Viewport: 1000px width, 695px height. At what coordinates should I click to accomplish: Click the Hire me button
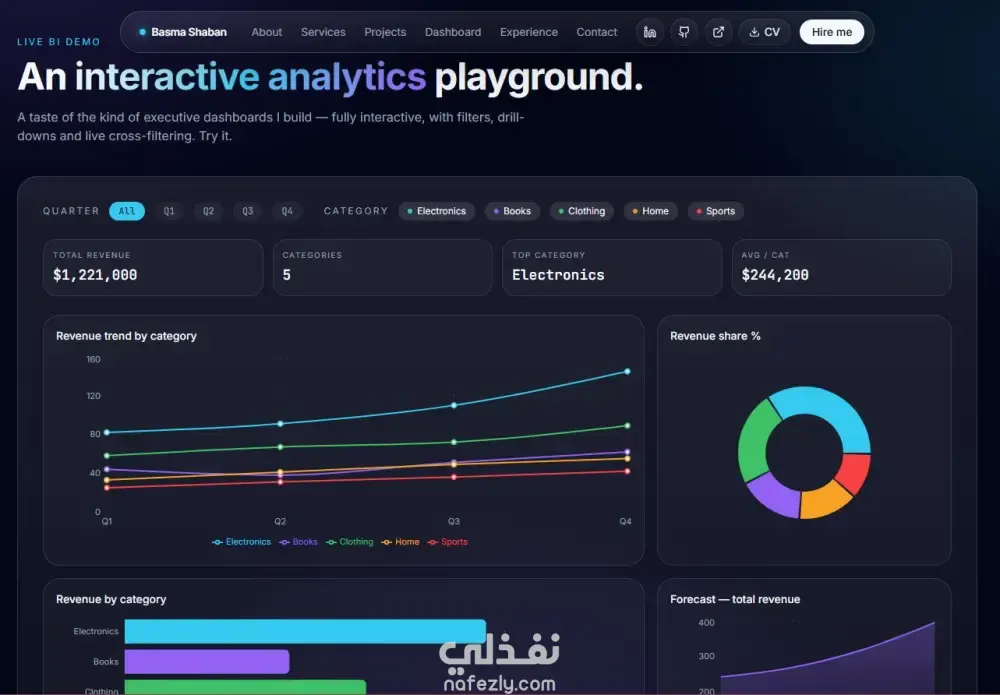[x=832, y=32]
